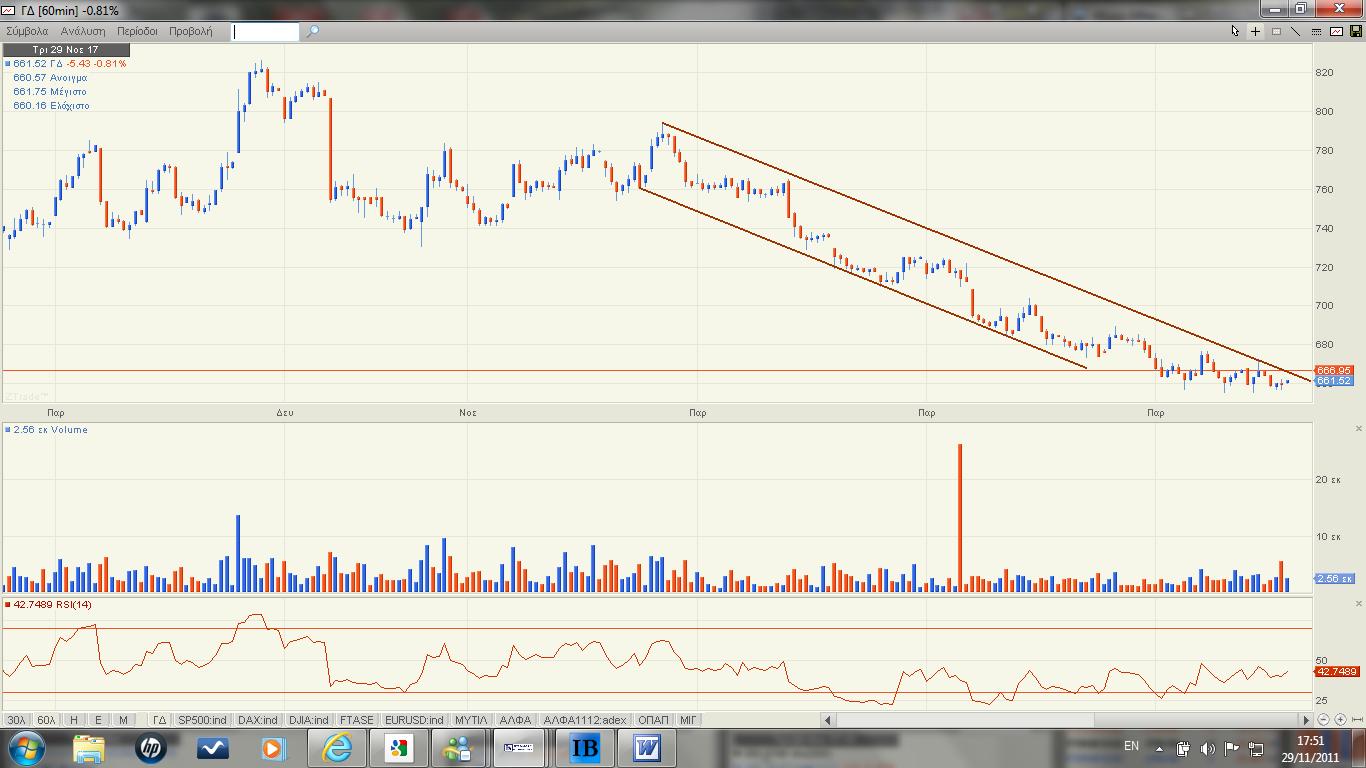Switch to the SP500:ind tab

(x=202, y=720)
